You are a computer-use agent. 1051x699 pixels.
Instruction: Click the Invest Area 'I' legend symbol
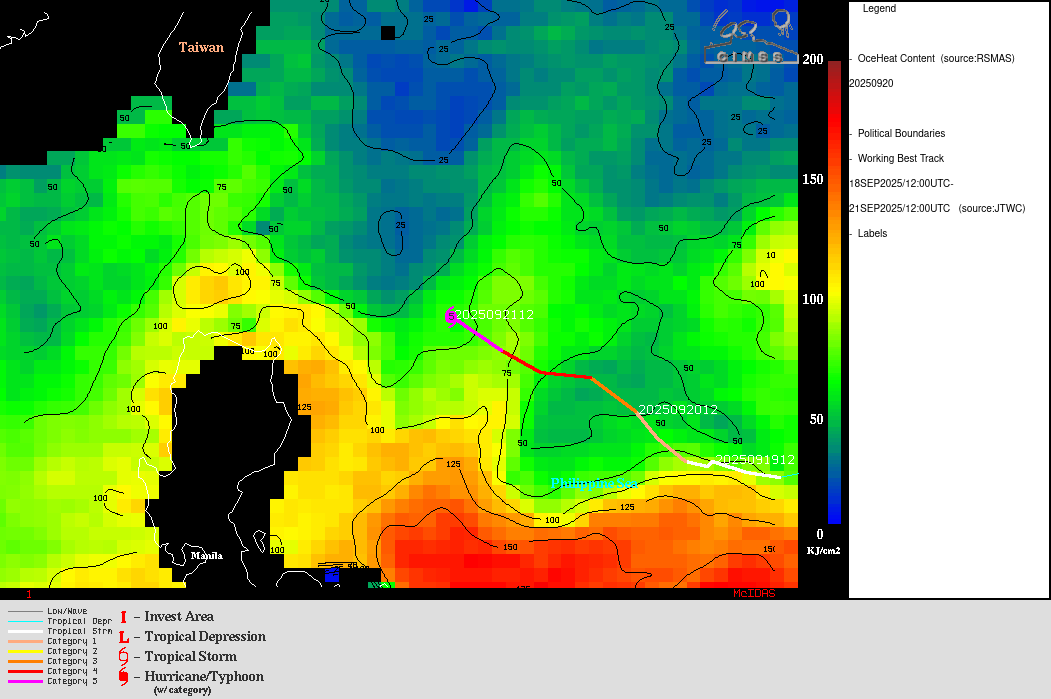click(123, 617)
